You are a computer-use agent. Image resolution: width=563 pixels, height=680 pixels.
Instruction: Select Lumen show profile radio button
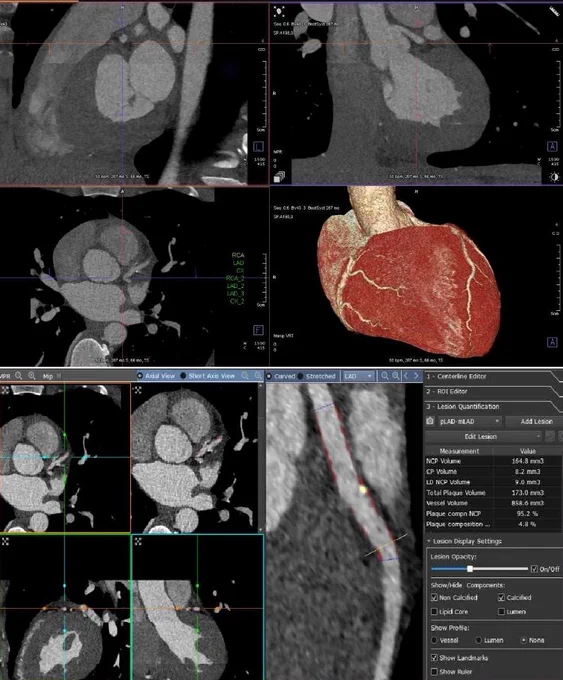479,640
